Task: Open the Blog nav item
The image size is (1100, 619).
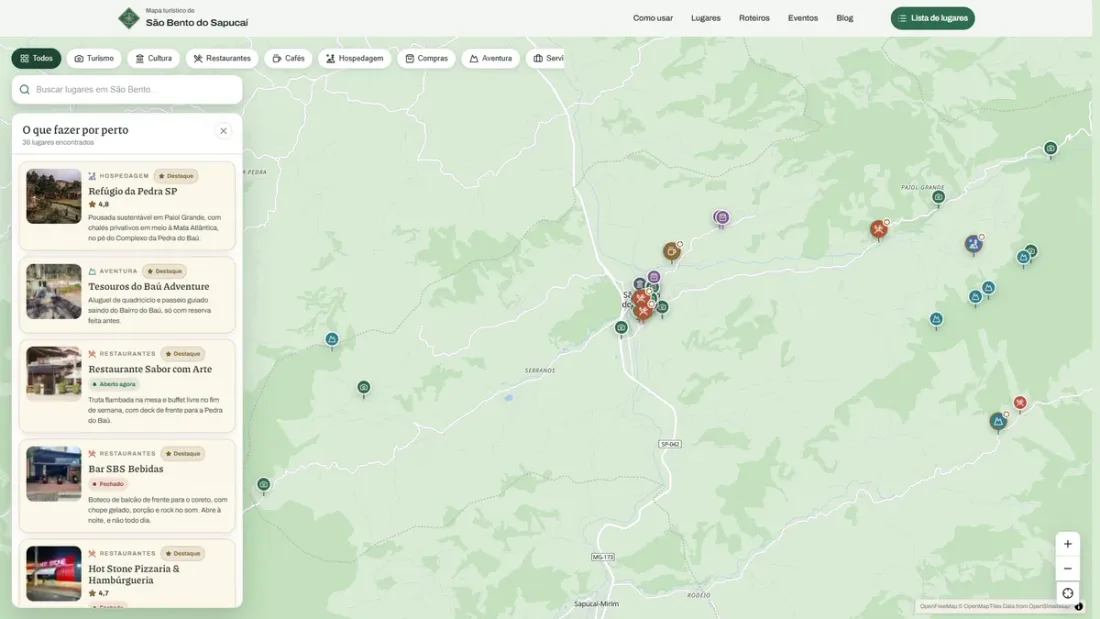Action: (x=845, y=18)
